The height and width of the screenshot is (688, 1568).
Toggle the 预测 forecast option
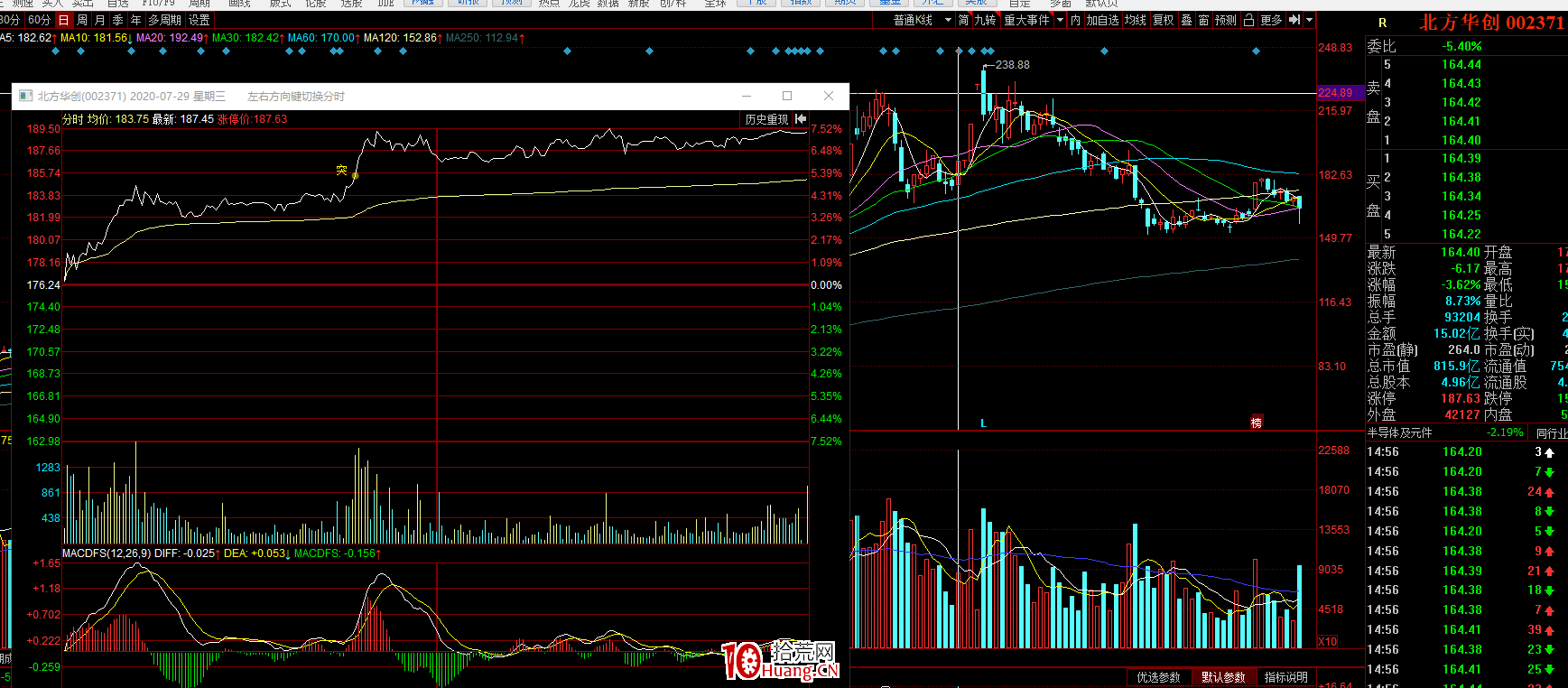pos(1226,20)
